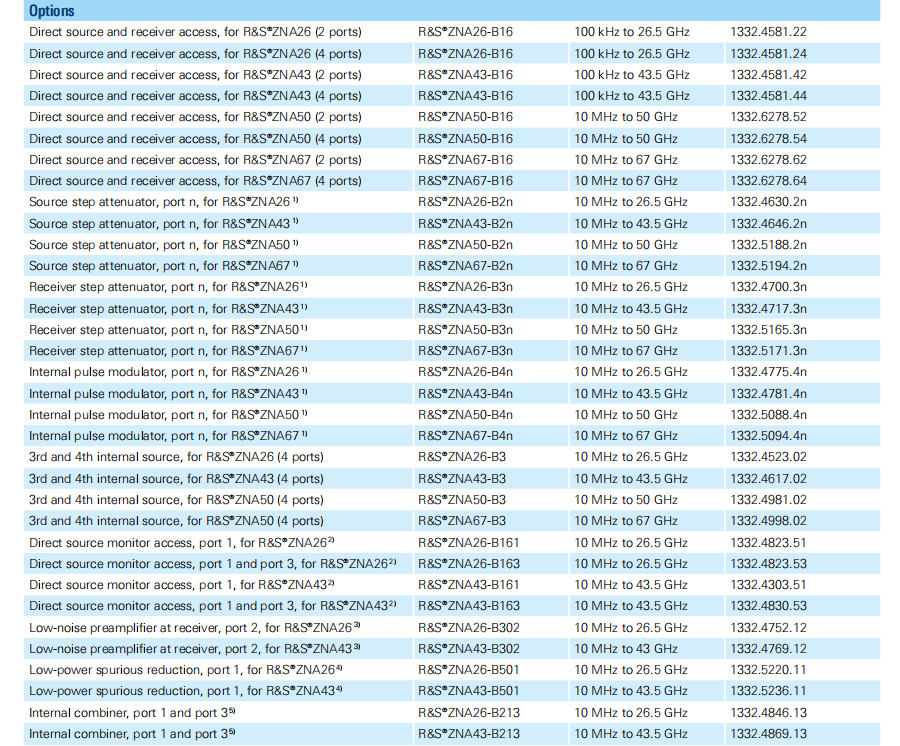The width and height of the screenshot is (900, 746).
Task: Click order number 1332.5165.3n
Action: (768, 330)
